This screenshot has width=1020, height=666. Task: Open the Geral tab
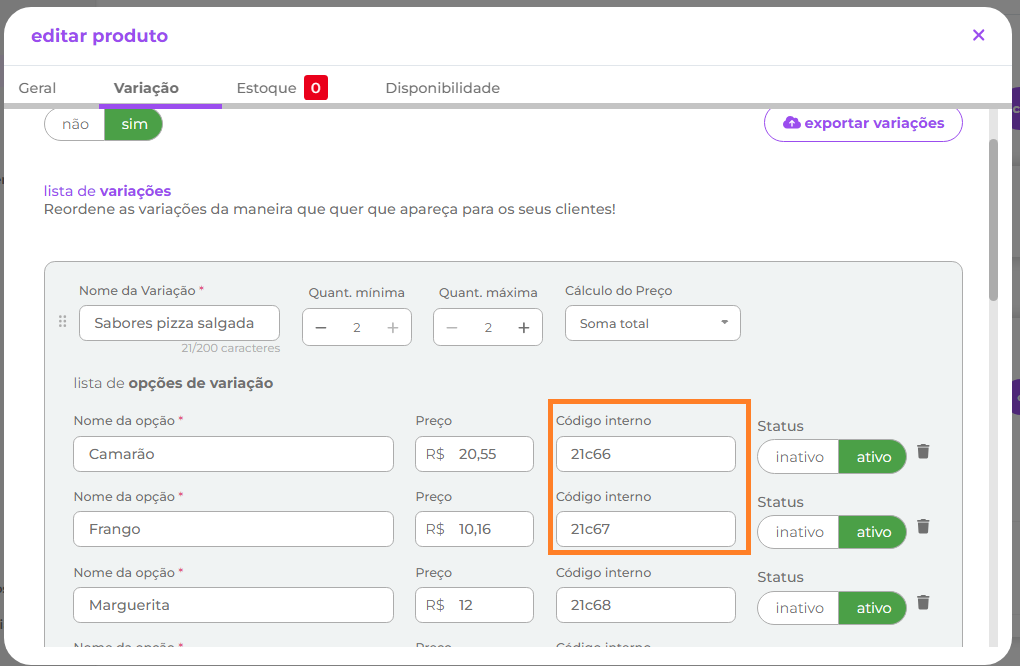(x=37, y=88)
